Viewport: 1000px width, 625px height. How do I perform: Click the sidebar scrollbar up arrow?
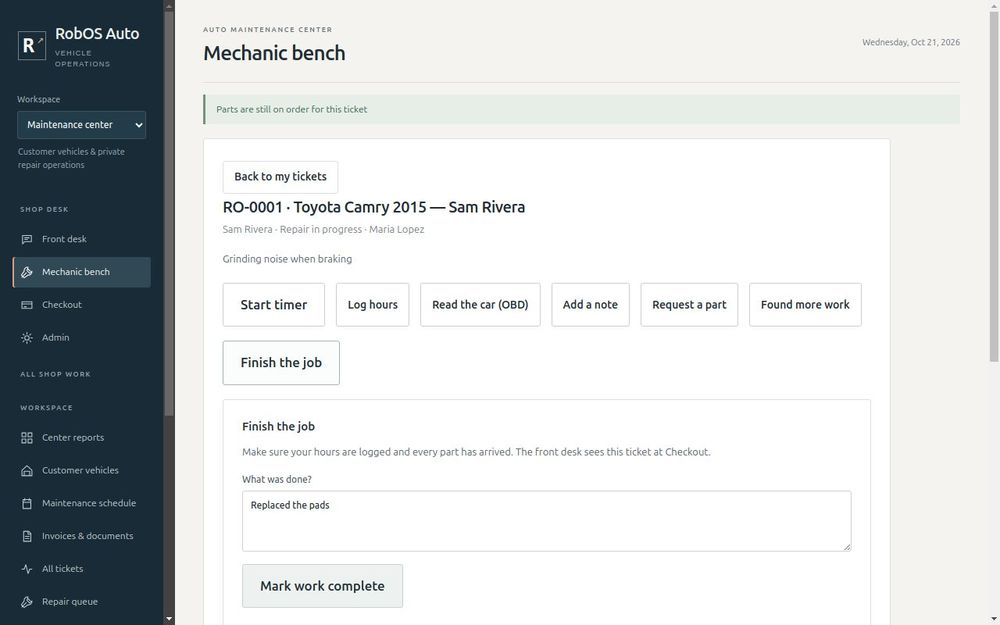pyautogui.click(x=169, y=6)
